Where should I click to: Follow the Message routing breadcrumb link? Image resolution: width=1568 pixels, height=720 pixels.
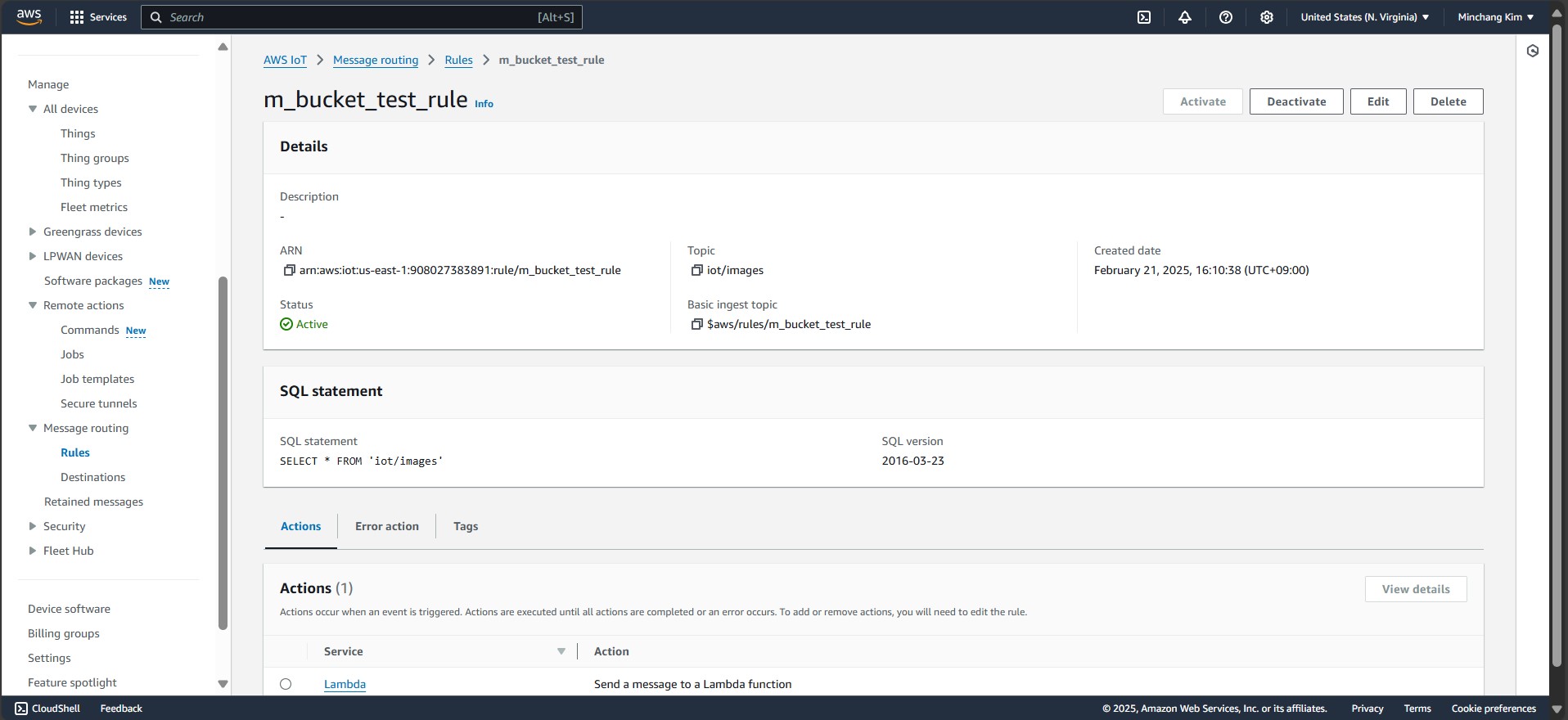coord(376,60)
